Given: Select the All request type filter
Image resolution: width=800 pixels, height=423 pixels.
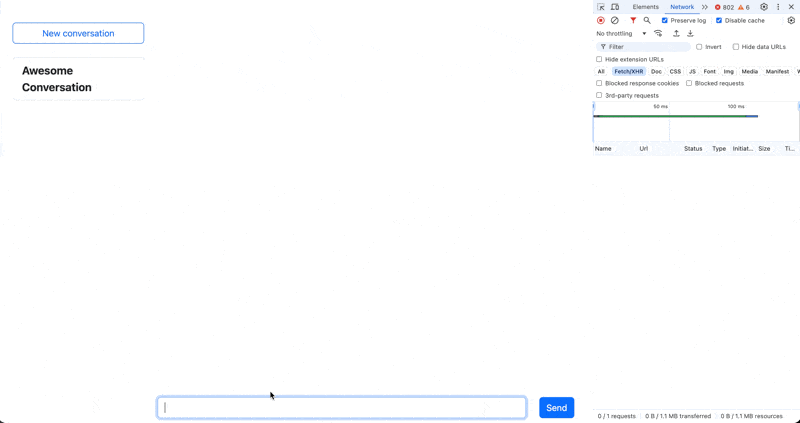Looking at the screenshot, I should point(601,71).
